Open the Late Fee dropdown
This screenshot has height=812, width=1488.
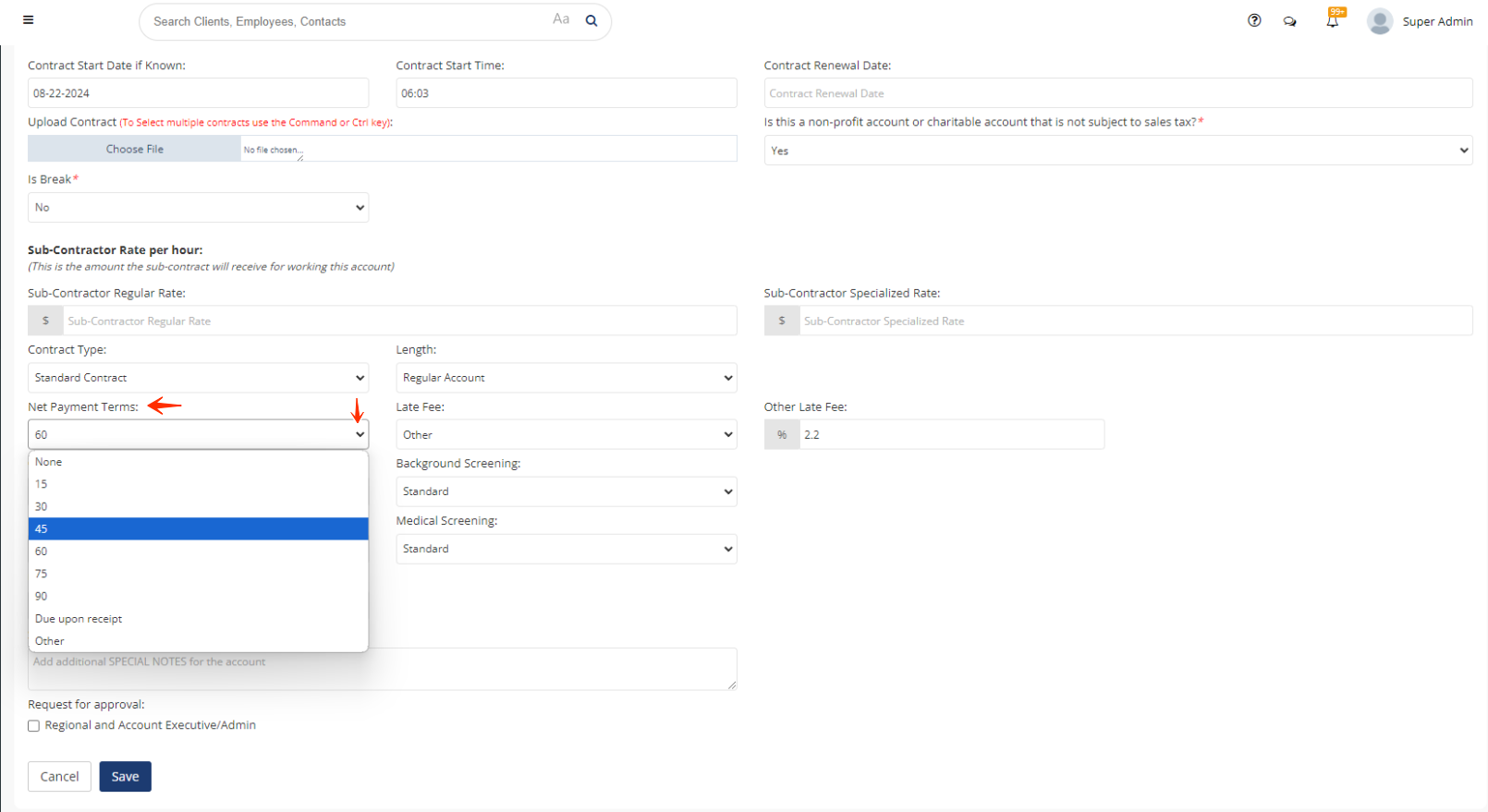tap(566, 435)
